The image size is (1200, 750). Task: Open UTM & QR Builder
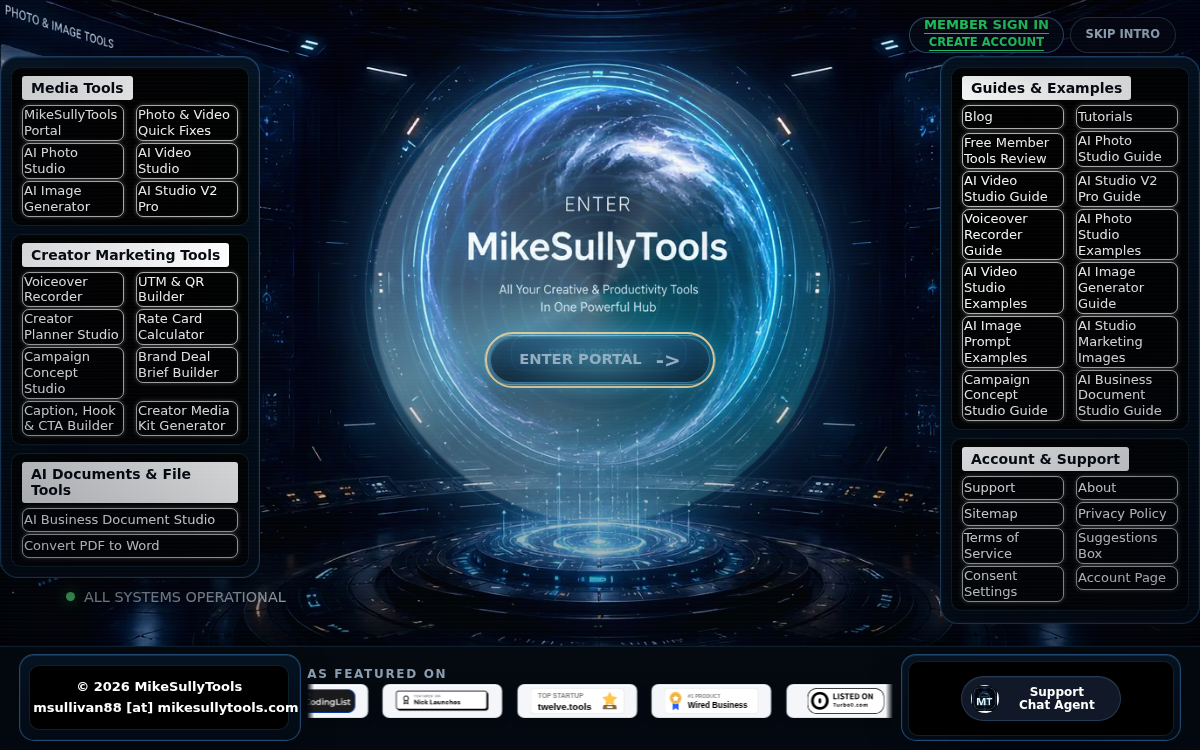point(187,289)
